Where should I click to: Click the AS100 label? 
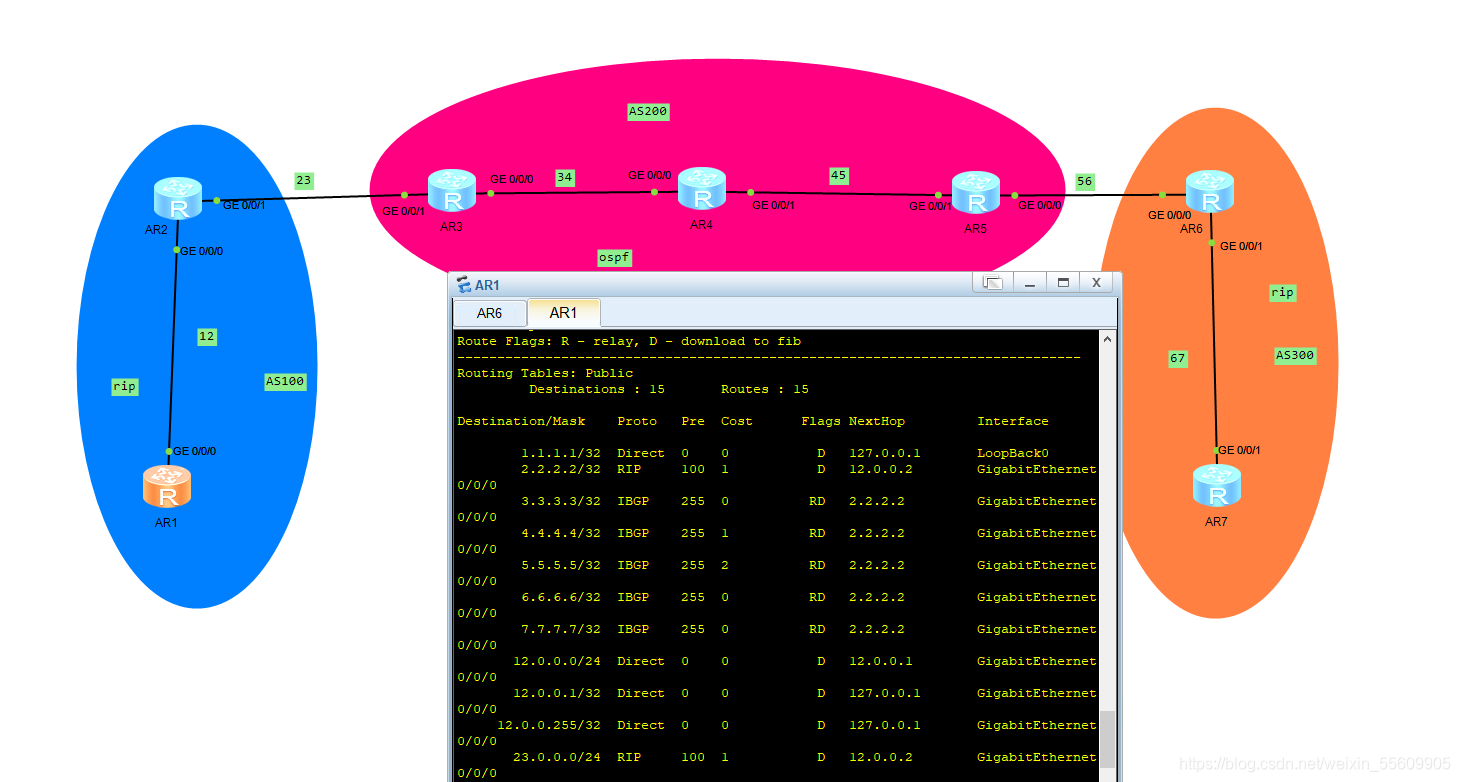click(285, 381)
